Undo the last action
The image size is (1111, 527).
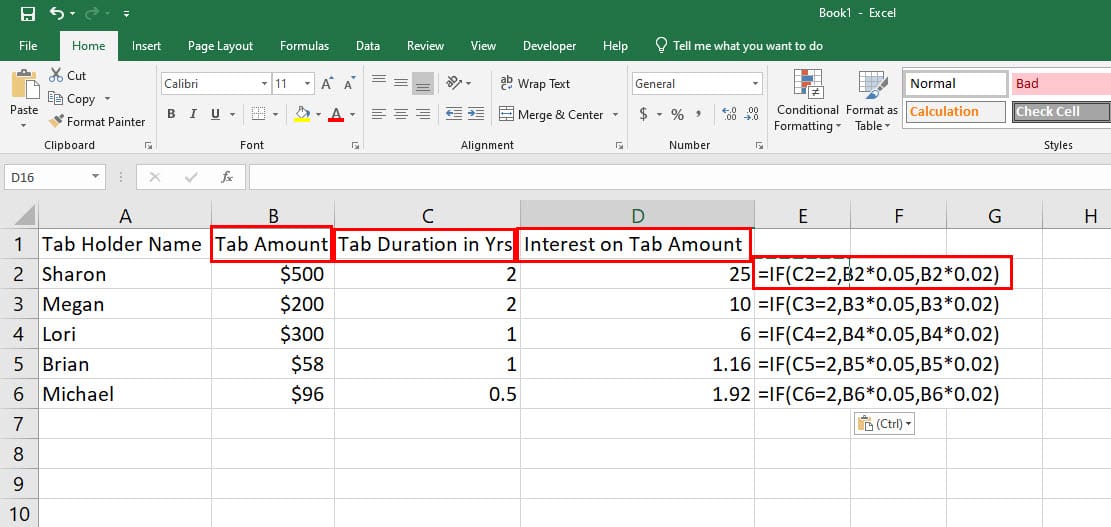pyautogui.click(x=57, y=13)
